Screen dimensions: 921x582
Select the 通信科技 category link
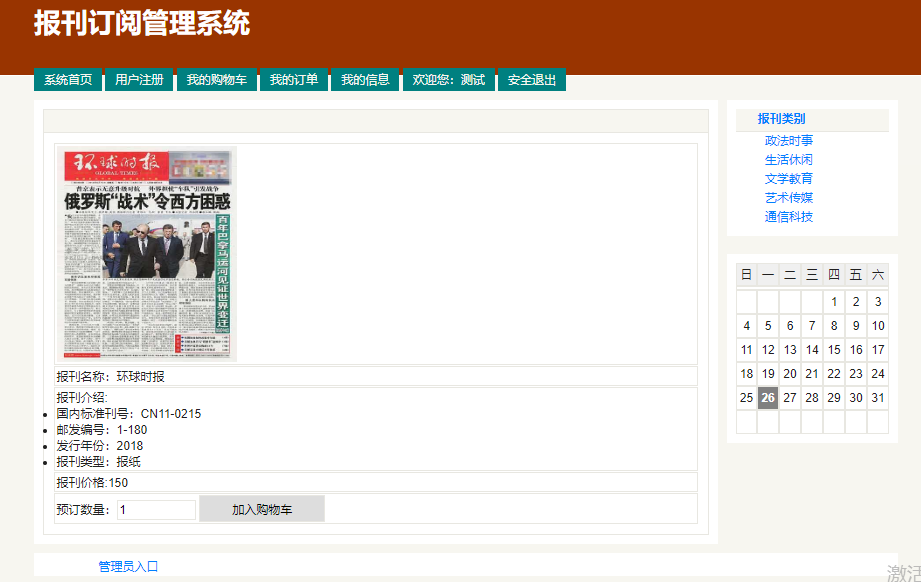789,217
